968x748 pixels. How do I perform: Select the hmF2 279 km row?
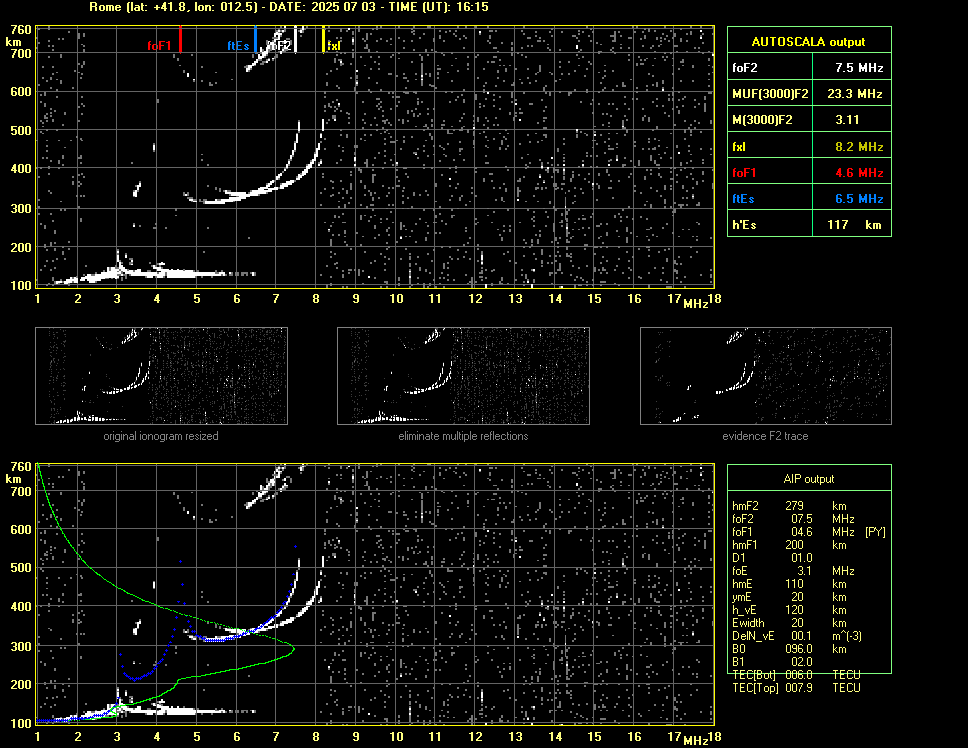coord(788,505)
